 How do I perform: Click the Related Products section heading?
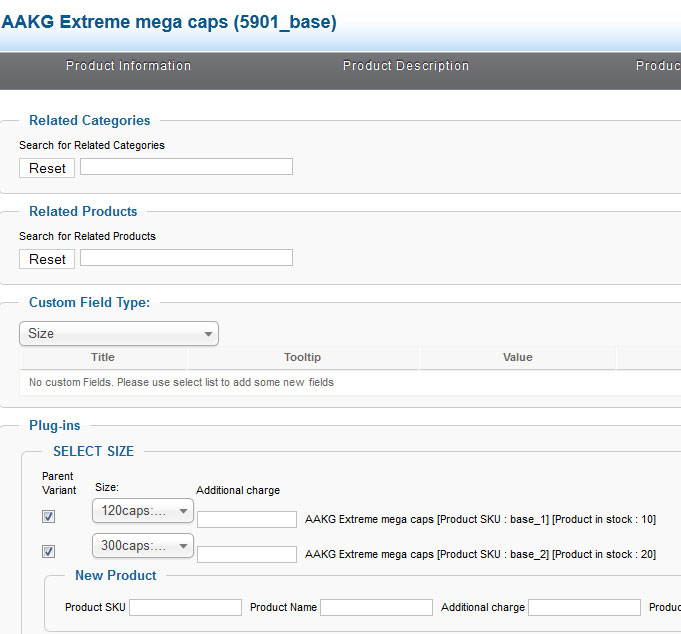pyautogui.click(x=83, y=211)
